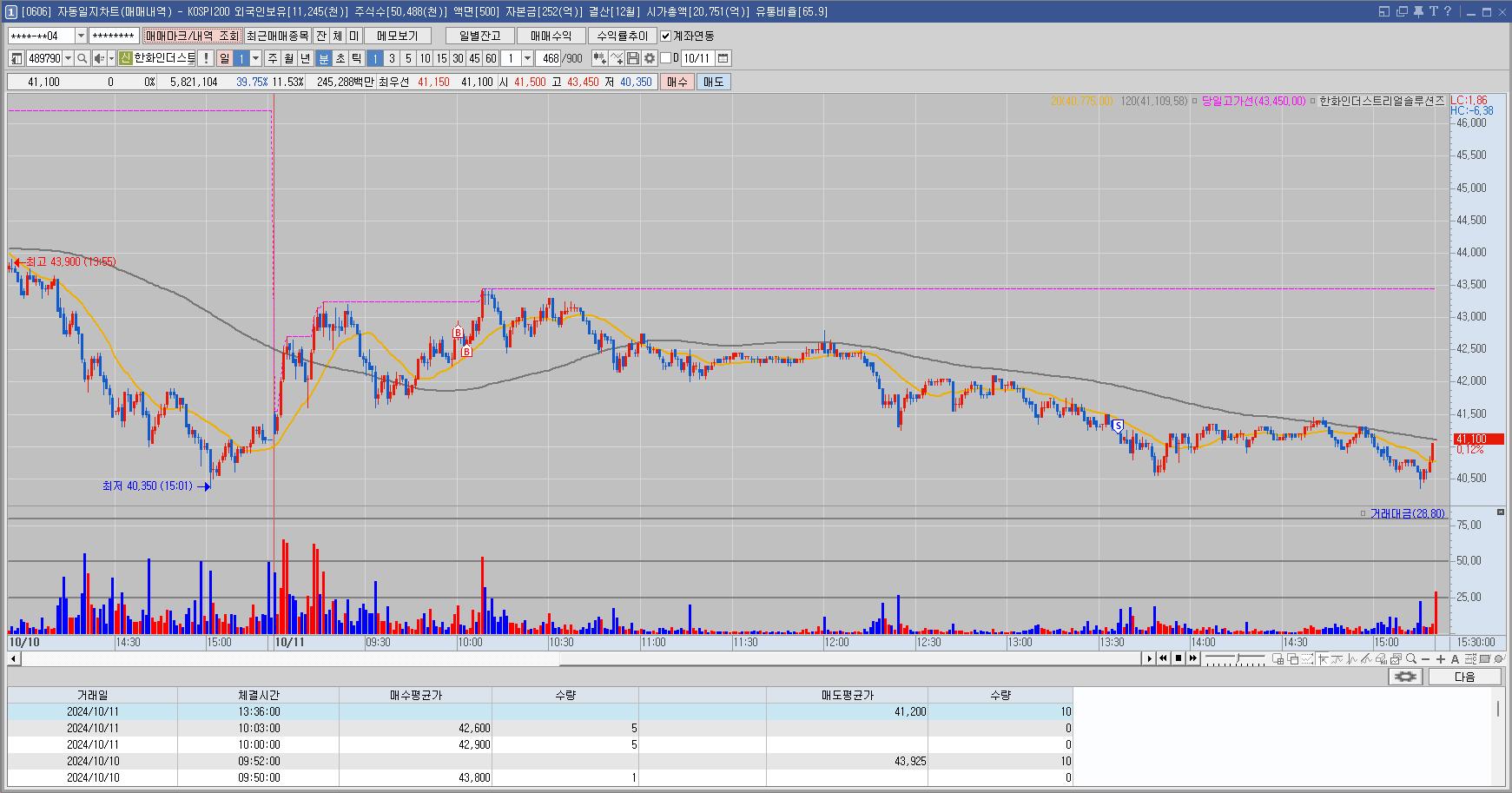The height and width of the screenshot is (793, 1512).
Task: Click the screen layout icon in title bar
Action: (1384, 11)
